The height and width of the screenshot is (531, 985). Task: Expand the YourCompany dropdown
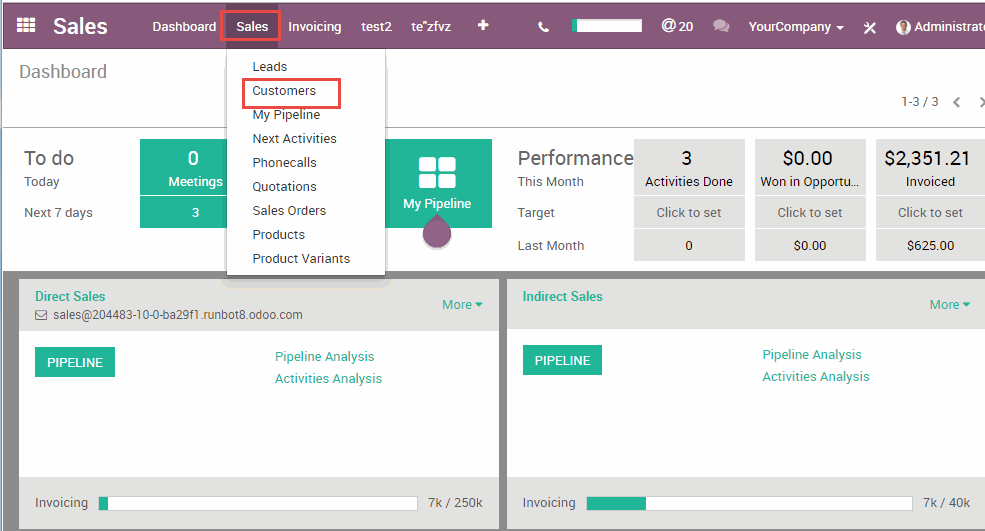click(796, 27)
